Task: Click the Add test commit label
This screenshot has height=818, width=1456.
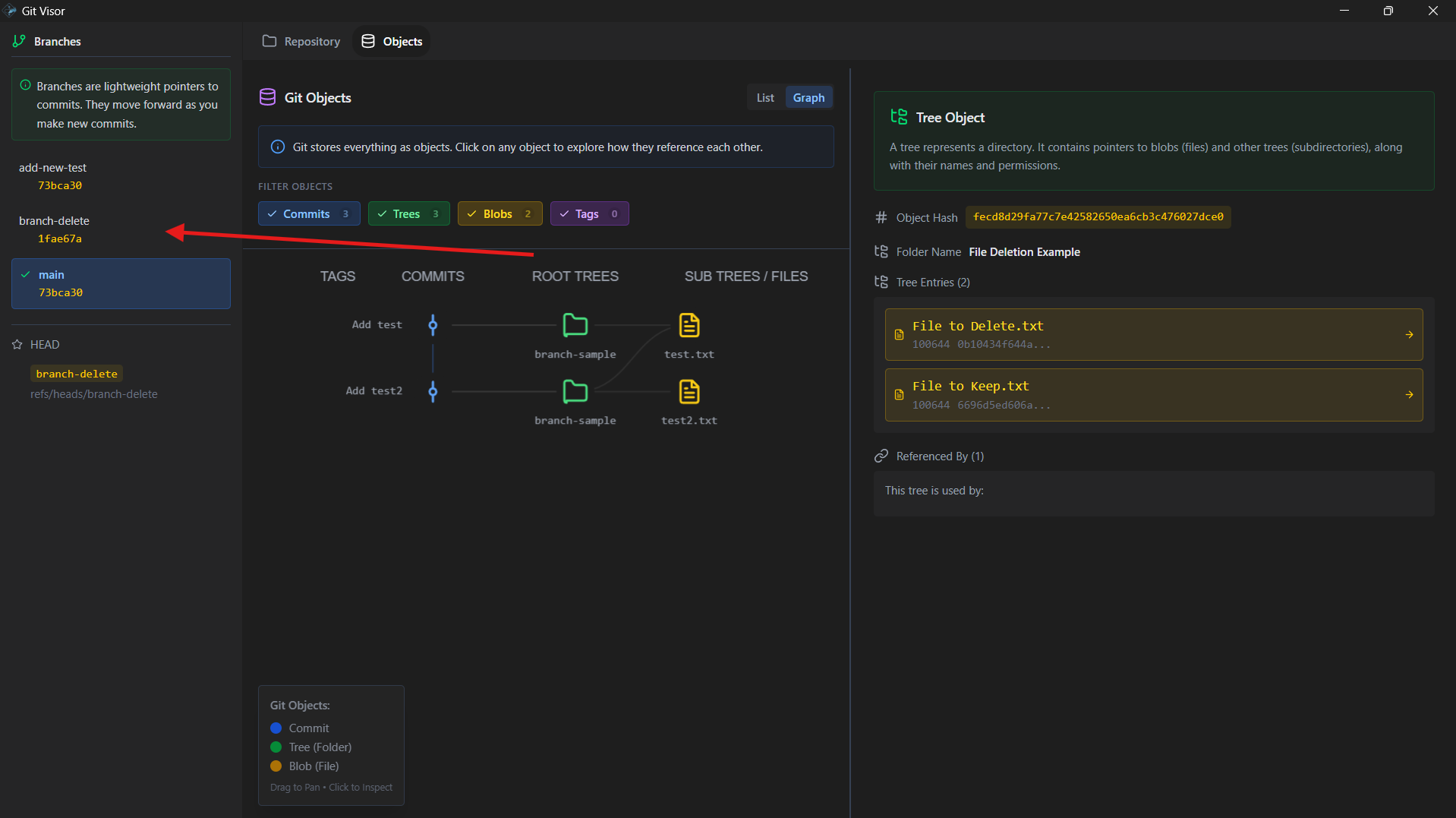Action: (x=377, y=325)
